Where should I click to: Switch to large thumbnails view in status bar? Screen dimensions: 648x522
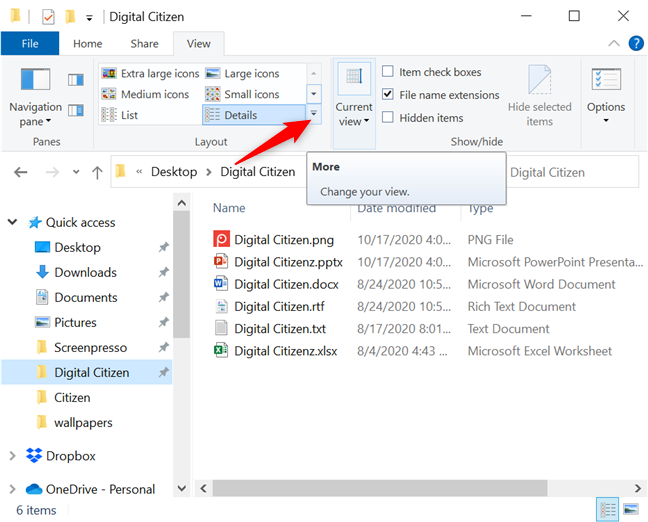point(631,509)
